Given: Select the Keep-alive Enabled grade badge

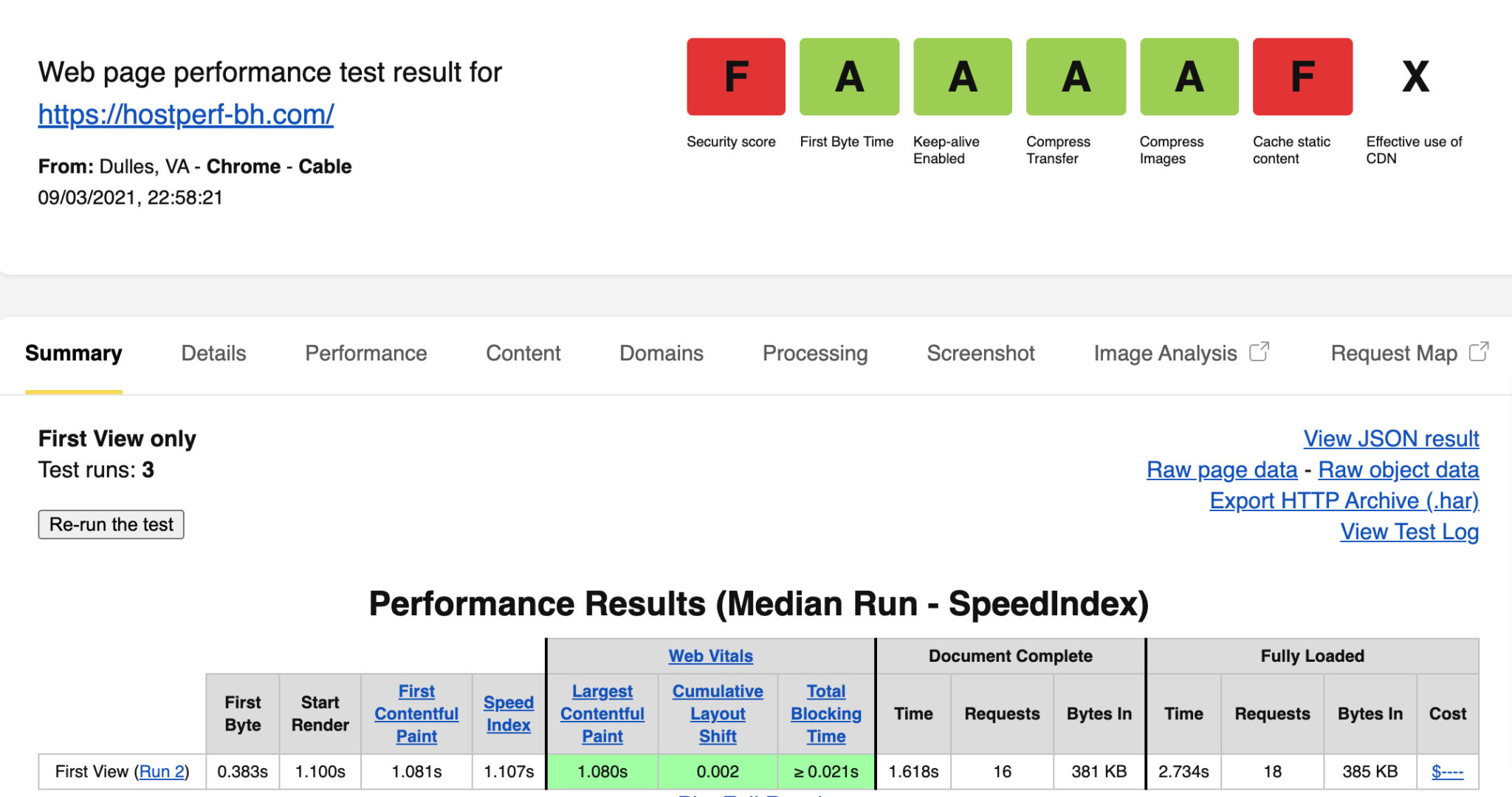Looking at the screenshot, I should [963, 77].
